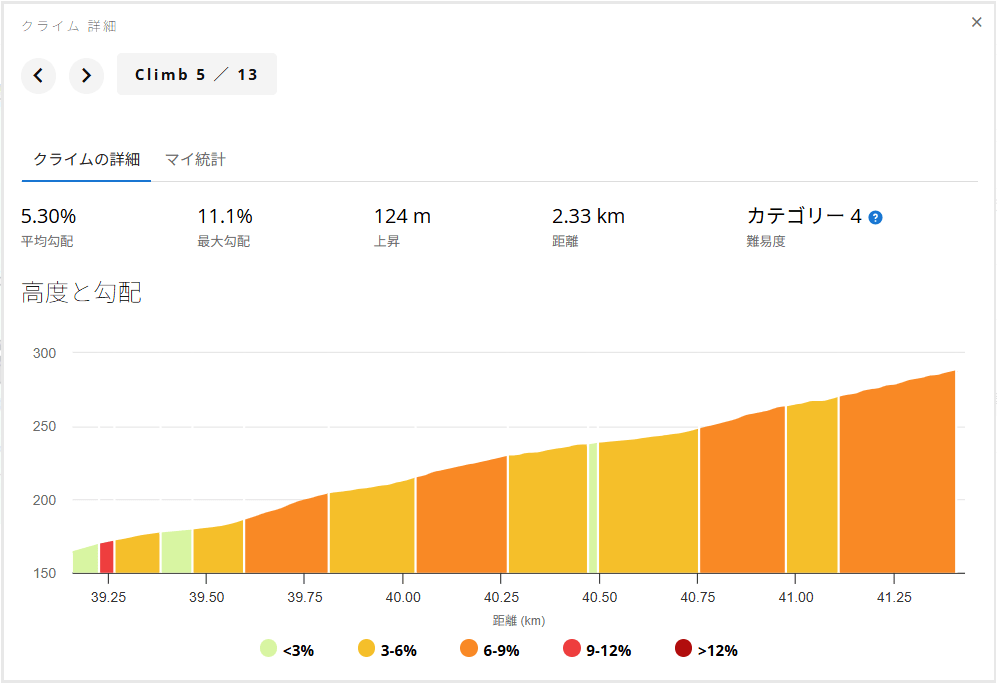Click the >12% dark red legend swatch
997x683 pixels.
pos(683,649)
